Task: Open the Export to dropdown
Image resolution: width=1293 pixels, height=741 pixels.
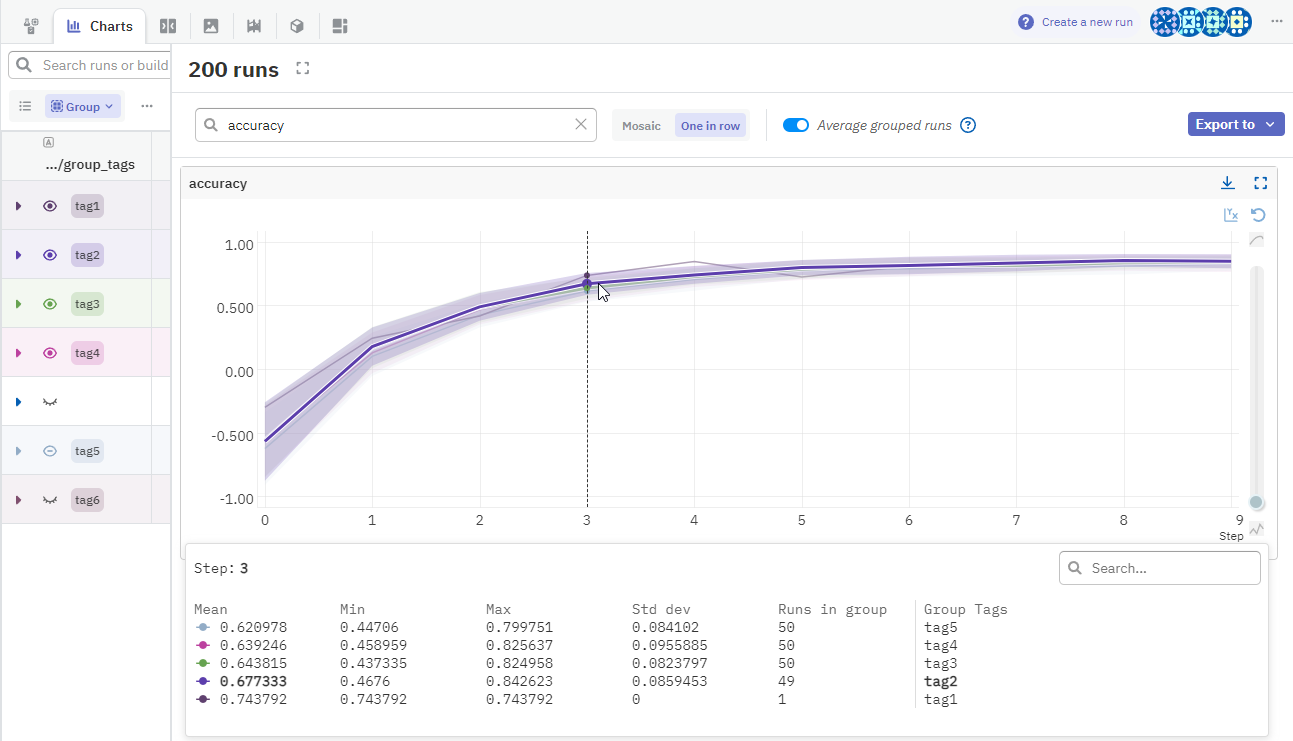Action: 1235,124
